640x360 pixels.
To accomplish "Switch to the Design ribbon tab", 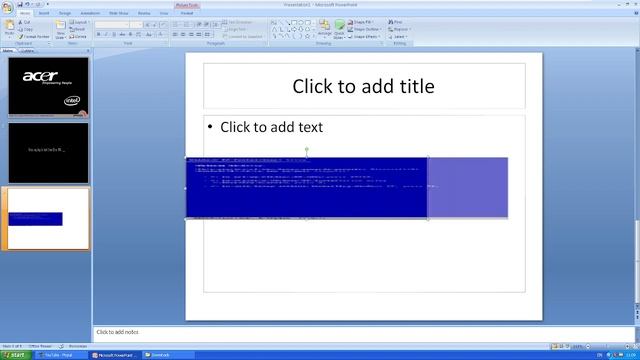I will (64, 13).
